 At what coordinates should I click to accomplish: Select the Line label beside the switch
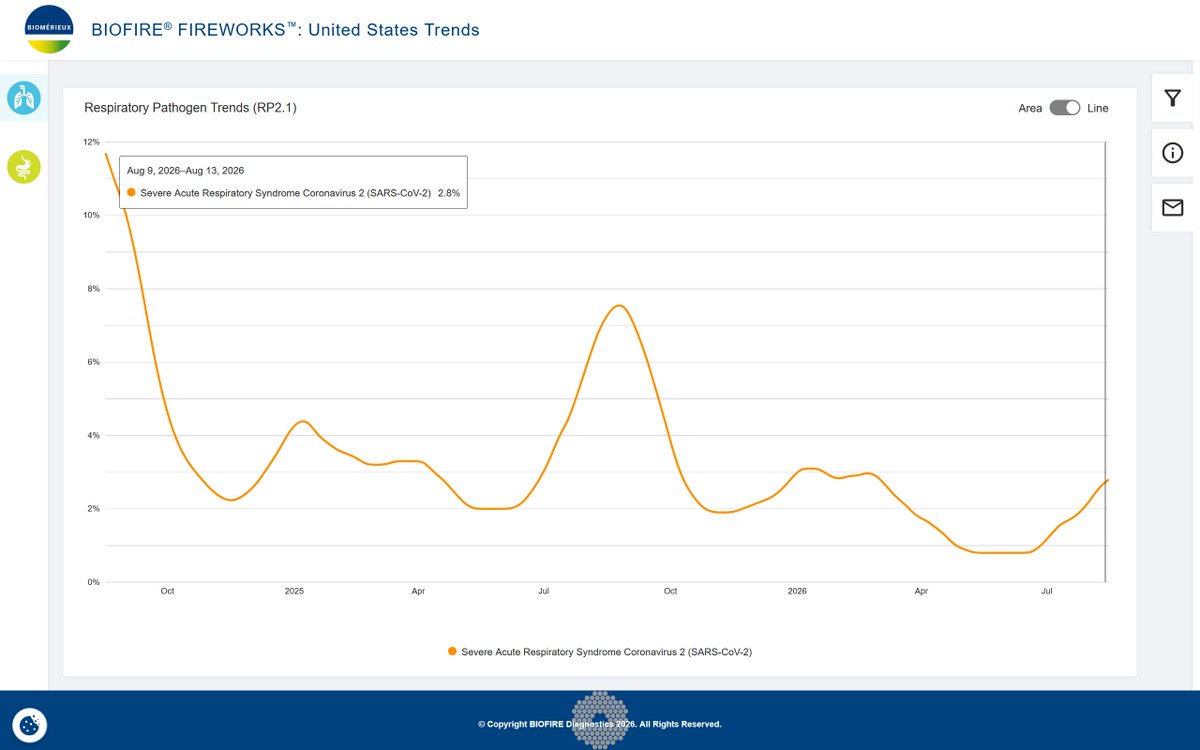[x=1098, y=108]
